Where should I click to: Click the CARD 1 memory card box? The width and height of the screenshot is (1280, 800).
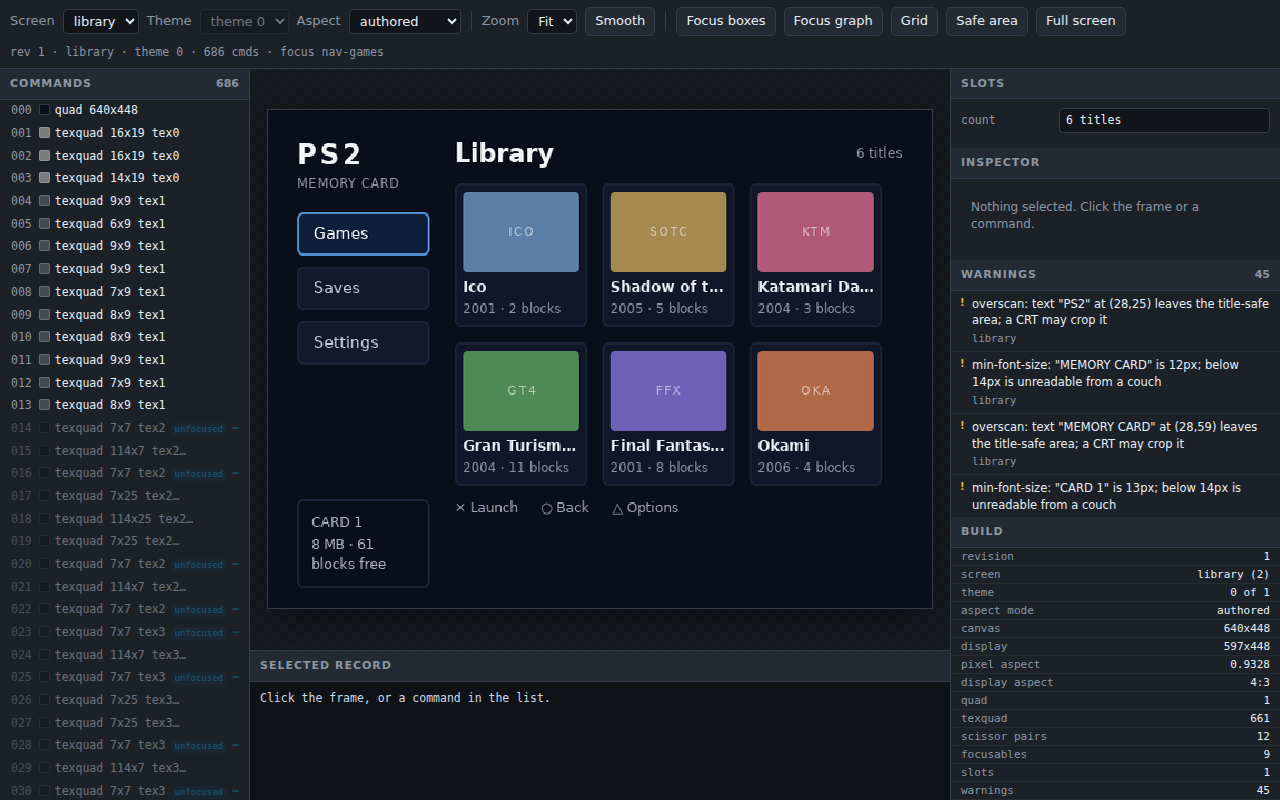pos(363,543)
